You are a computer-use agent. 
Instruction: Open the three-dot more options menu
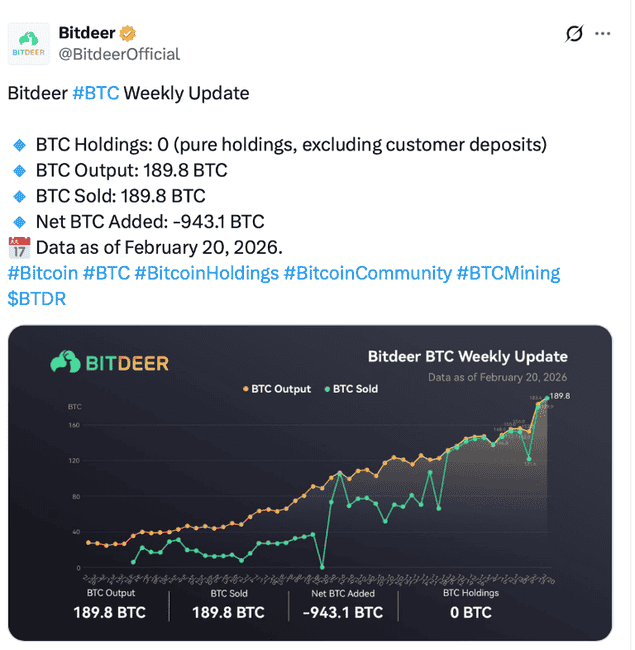[x=602, y=34]
